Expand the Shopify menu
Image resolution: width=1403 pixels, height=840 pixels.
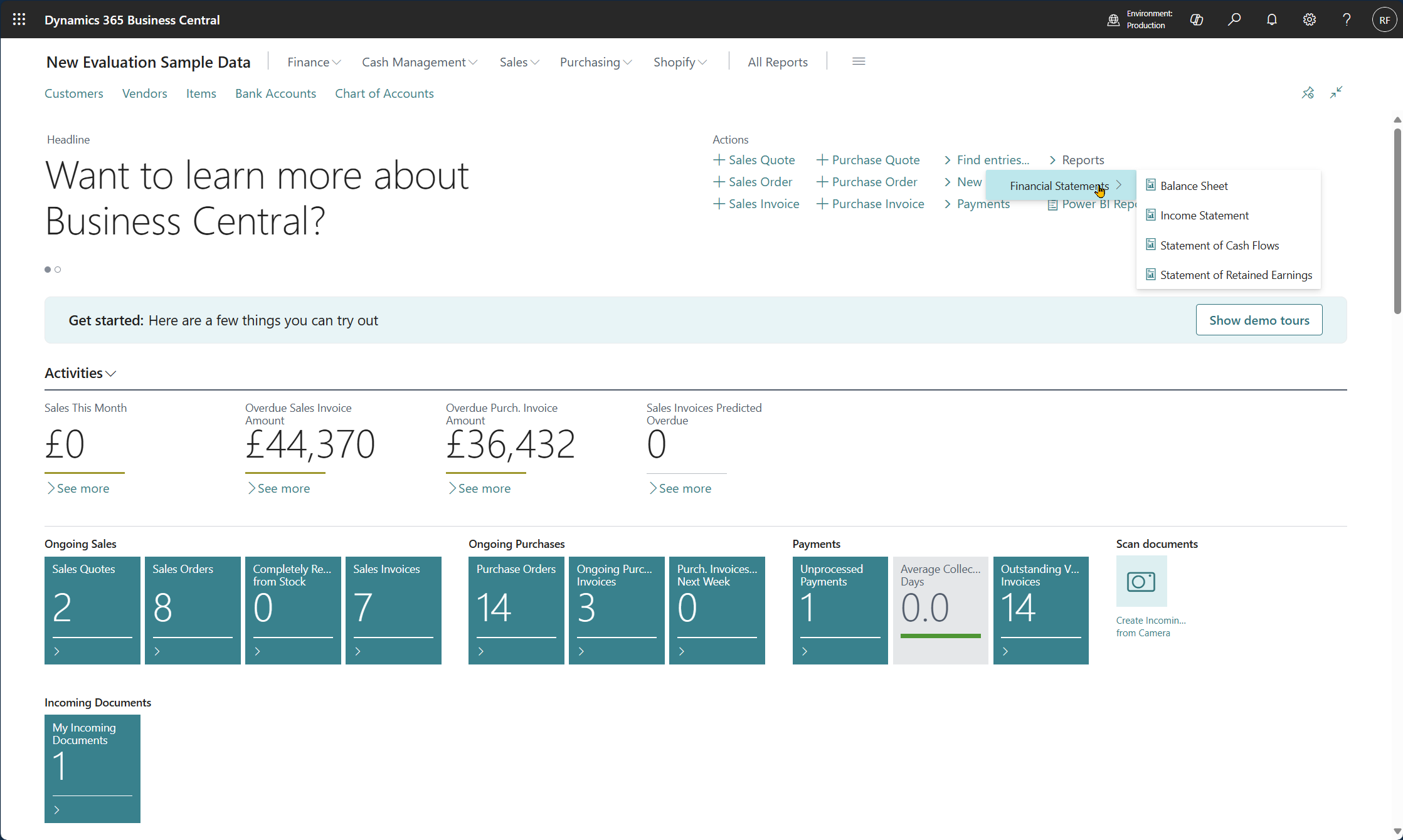coord(680,62)
